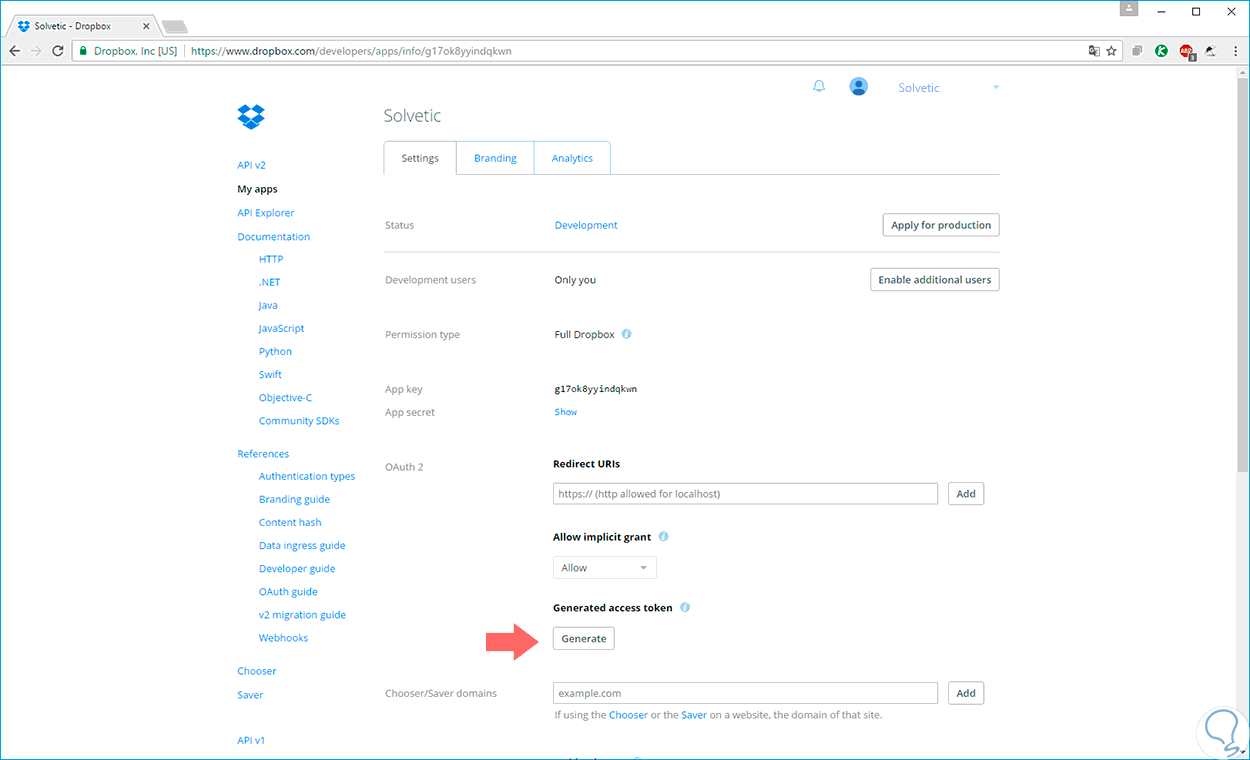Open the Adblock Plus extension icon
This screenshot has height=760, width=1250.
click(1186, 51)
